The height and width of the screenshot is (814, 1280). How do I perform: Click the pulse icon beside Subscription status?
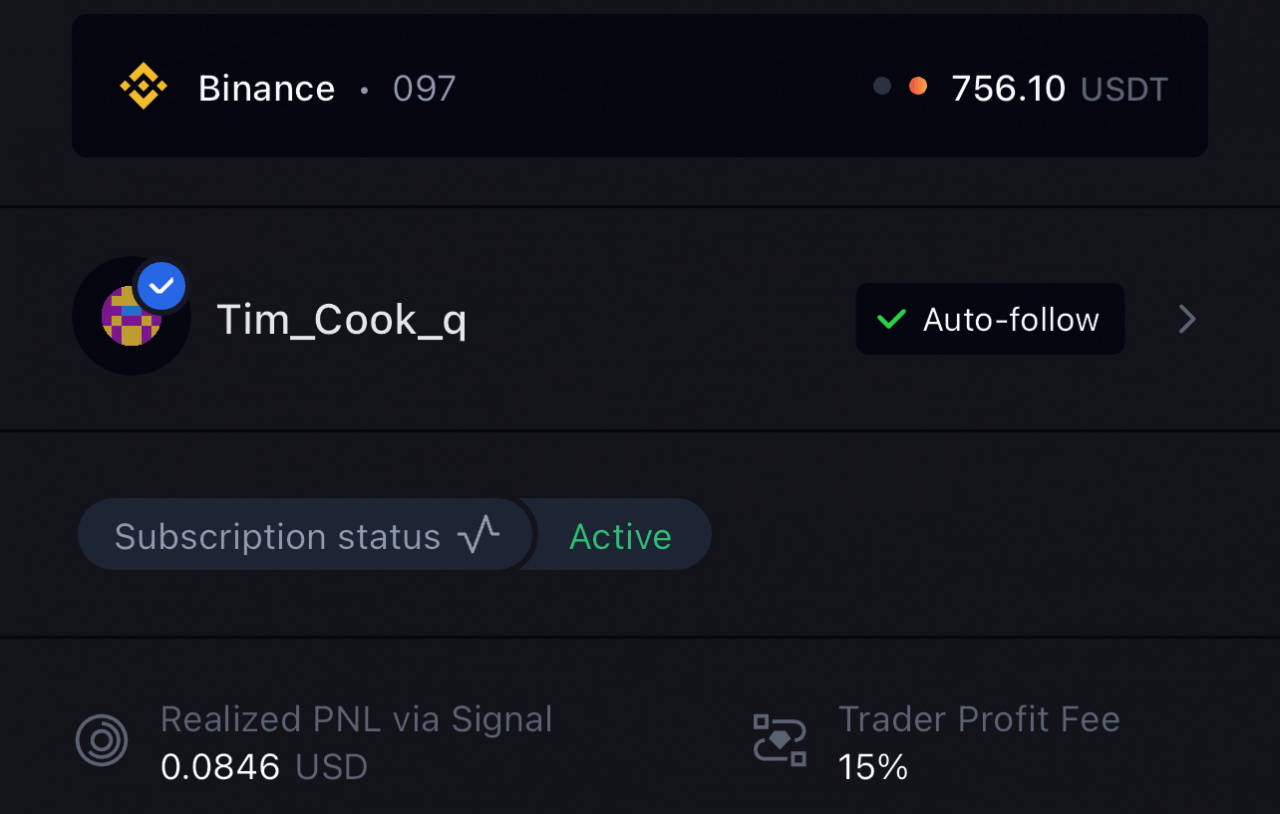479,535
